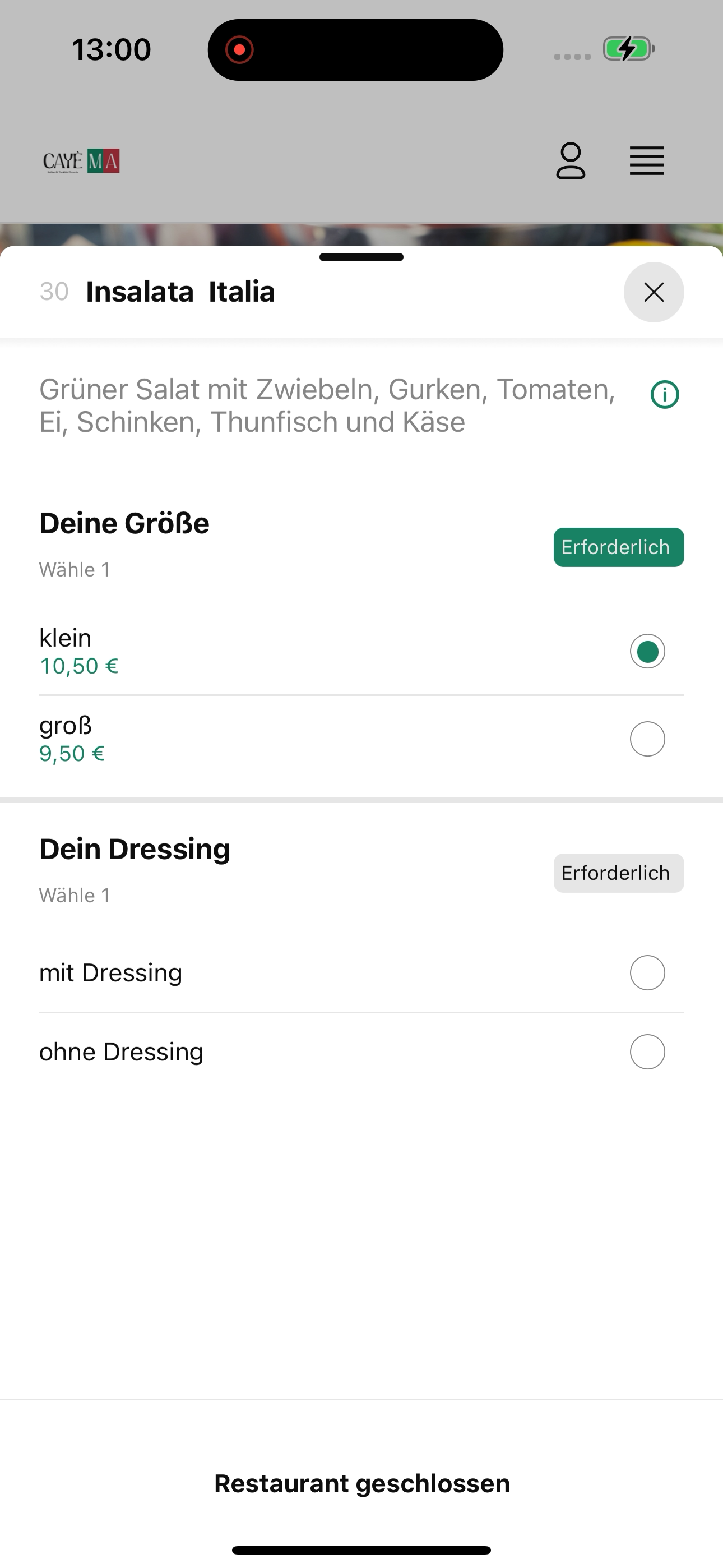723x1568 pixels.
Task: Tap the salad description text
Action: pos(327,405)
